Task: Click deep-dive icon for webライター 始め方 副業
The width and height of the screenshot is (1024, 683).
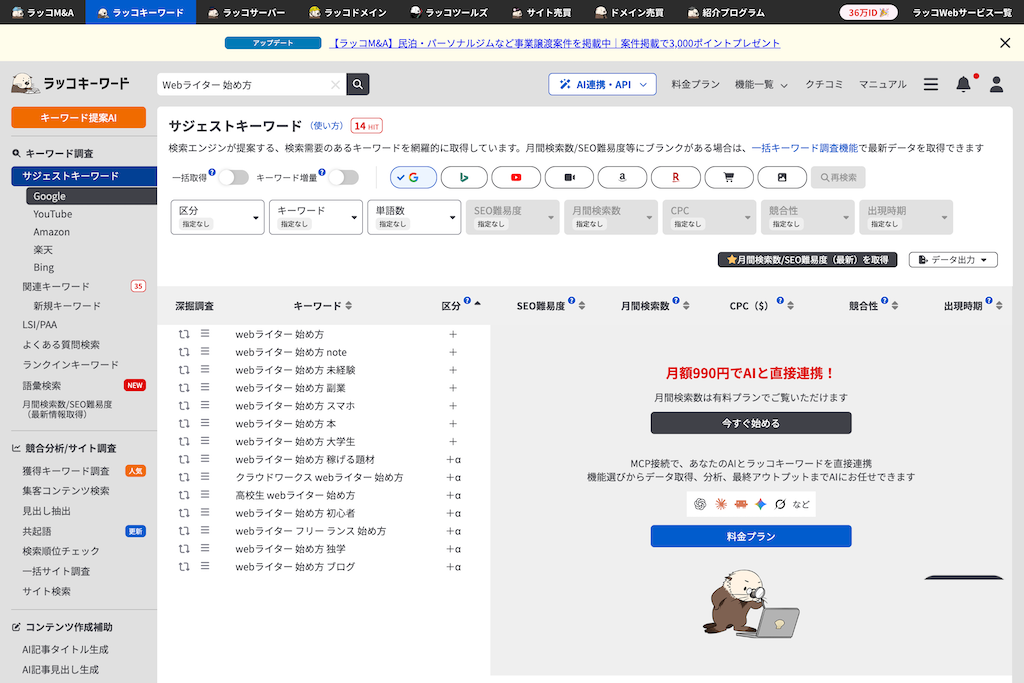Action: click(x=184, y=388)
